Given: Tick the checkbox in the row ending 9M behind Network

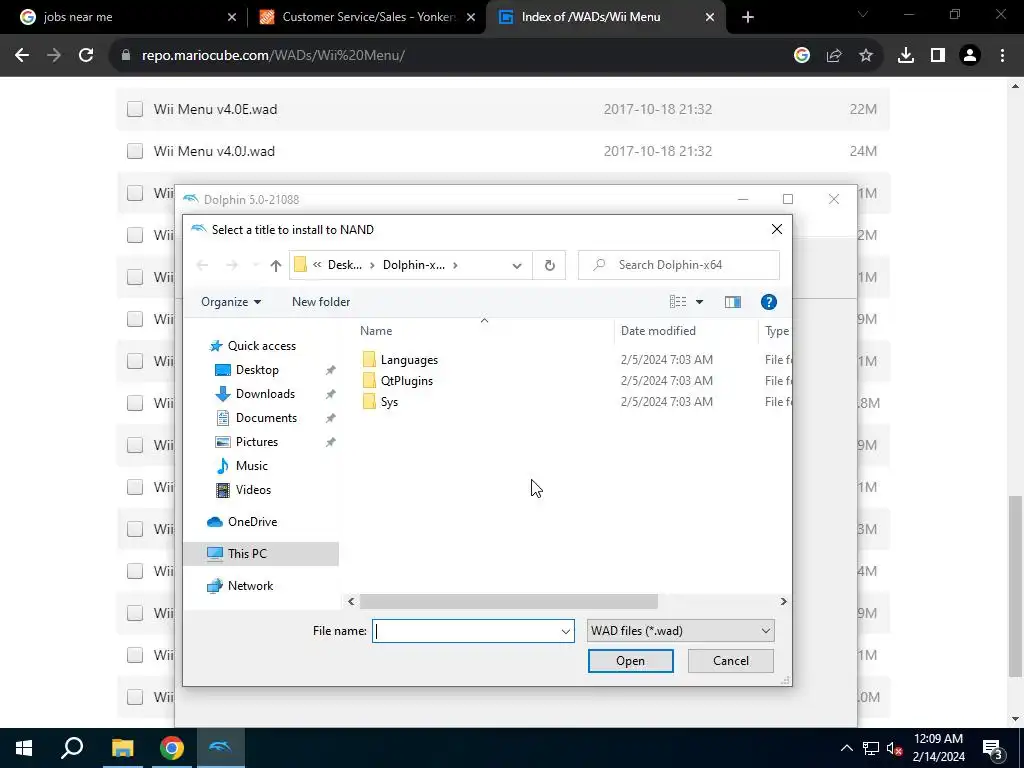Looking at the screenshot, I should pos(135,613).
